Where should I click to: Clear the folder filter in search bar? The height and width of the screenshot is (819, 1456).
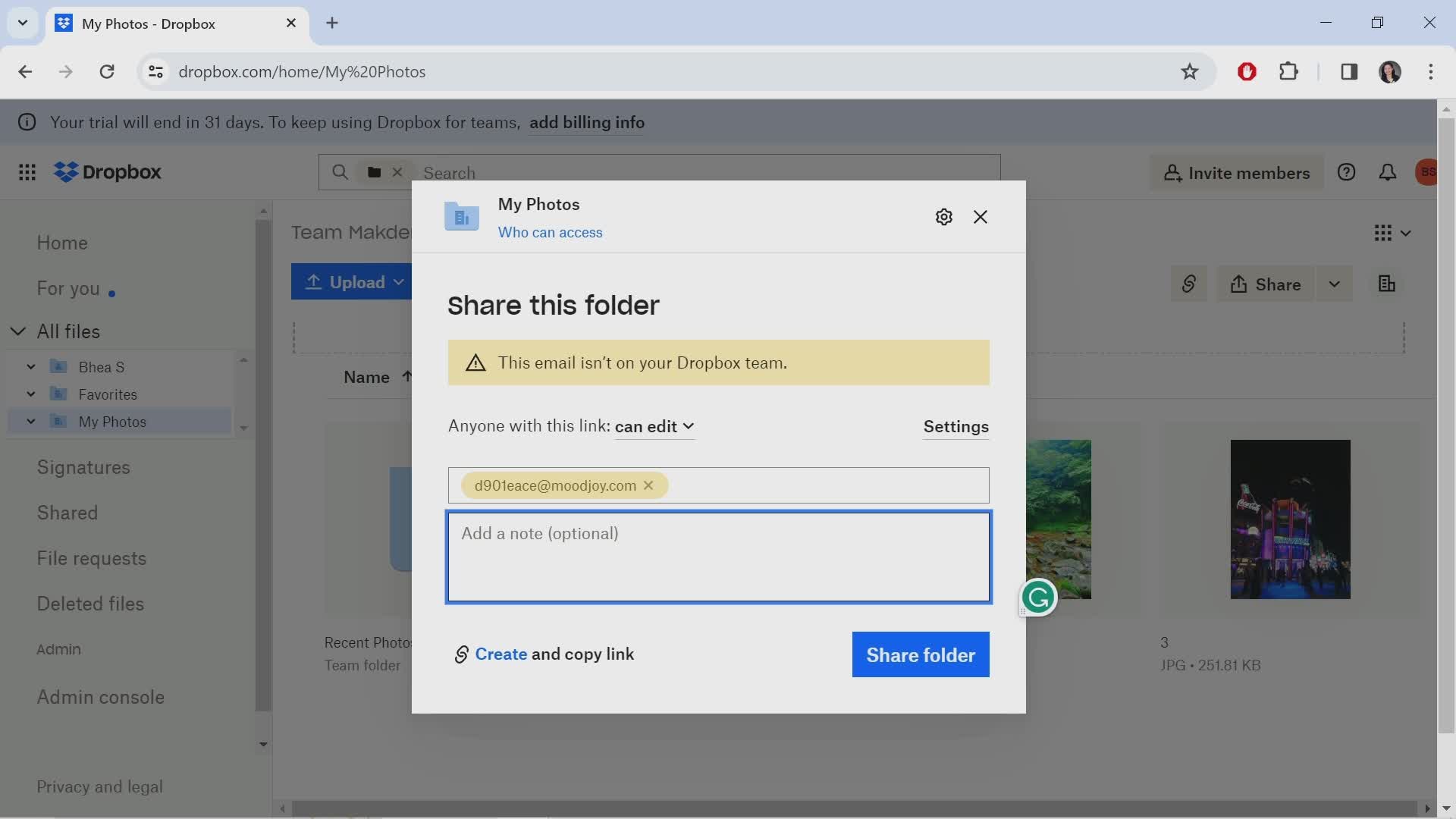397,172
